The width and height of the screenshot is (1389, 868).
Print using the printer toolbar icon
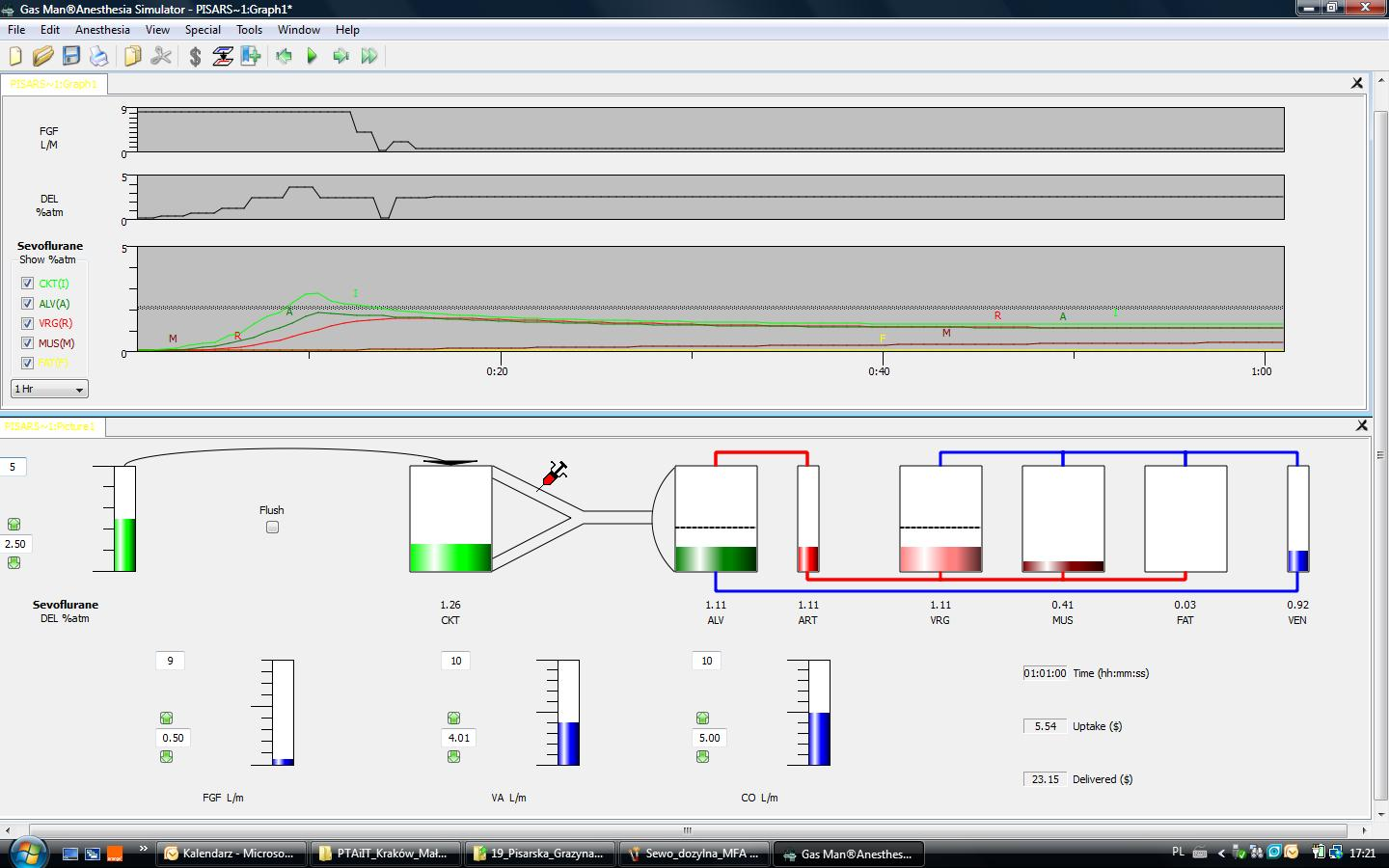coord(99,57)
